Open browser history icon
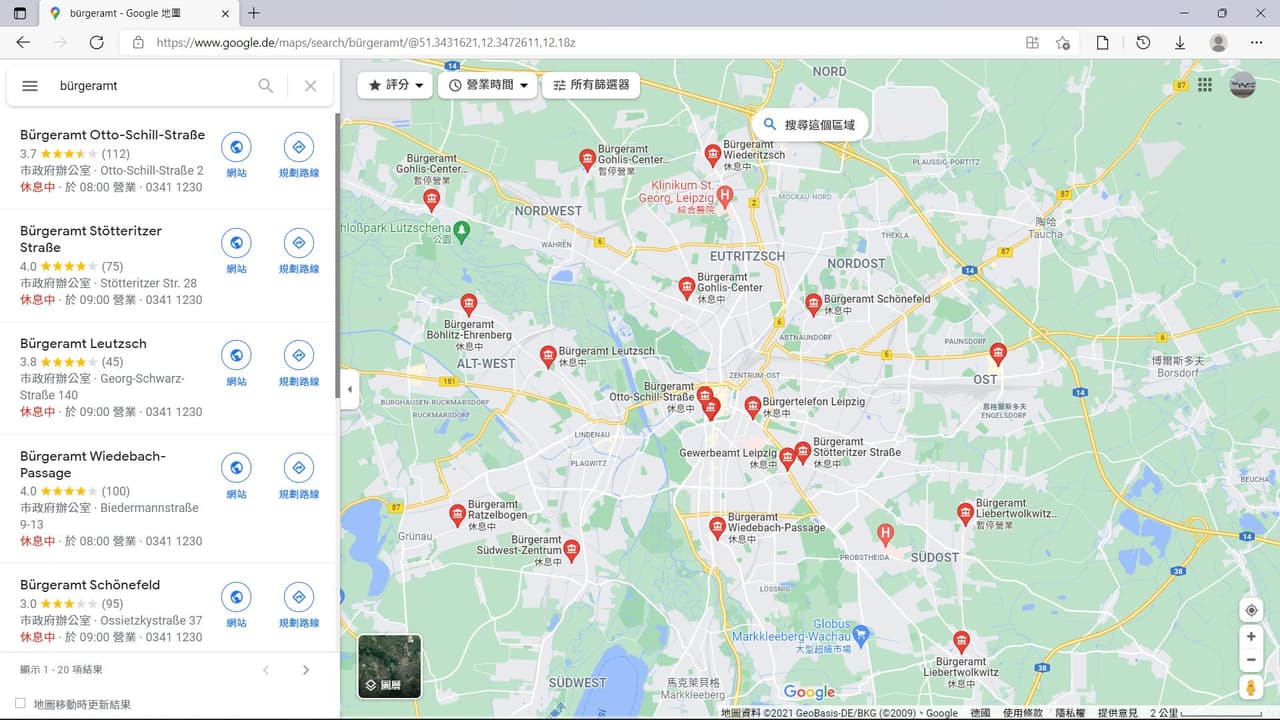Viewport: 1280px width, 720px height. pyautogui.click(x=1143, y=42)
